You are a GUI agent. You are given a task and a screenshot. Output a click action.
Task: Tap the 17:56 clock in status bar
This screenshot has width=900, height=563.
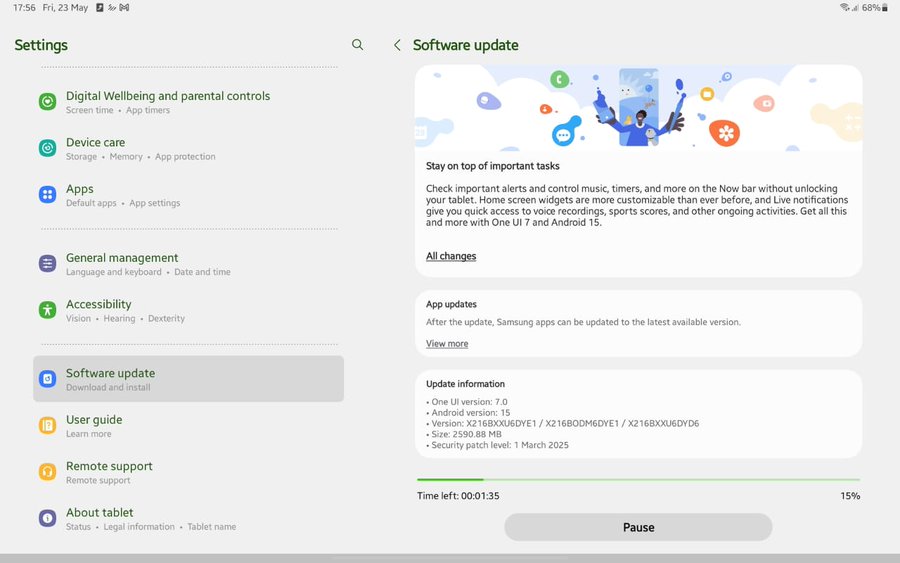(24, 7)
